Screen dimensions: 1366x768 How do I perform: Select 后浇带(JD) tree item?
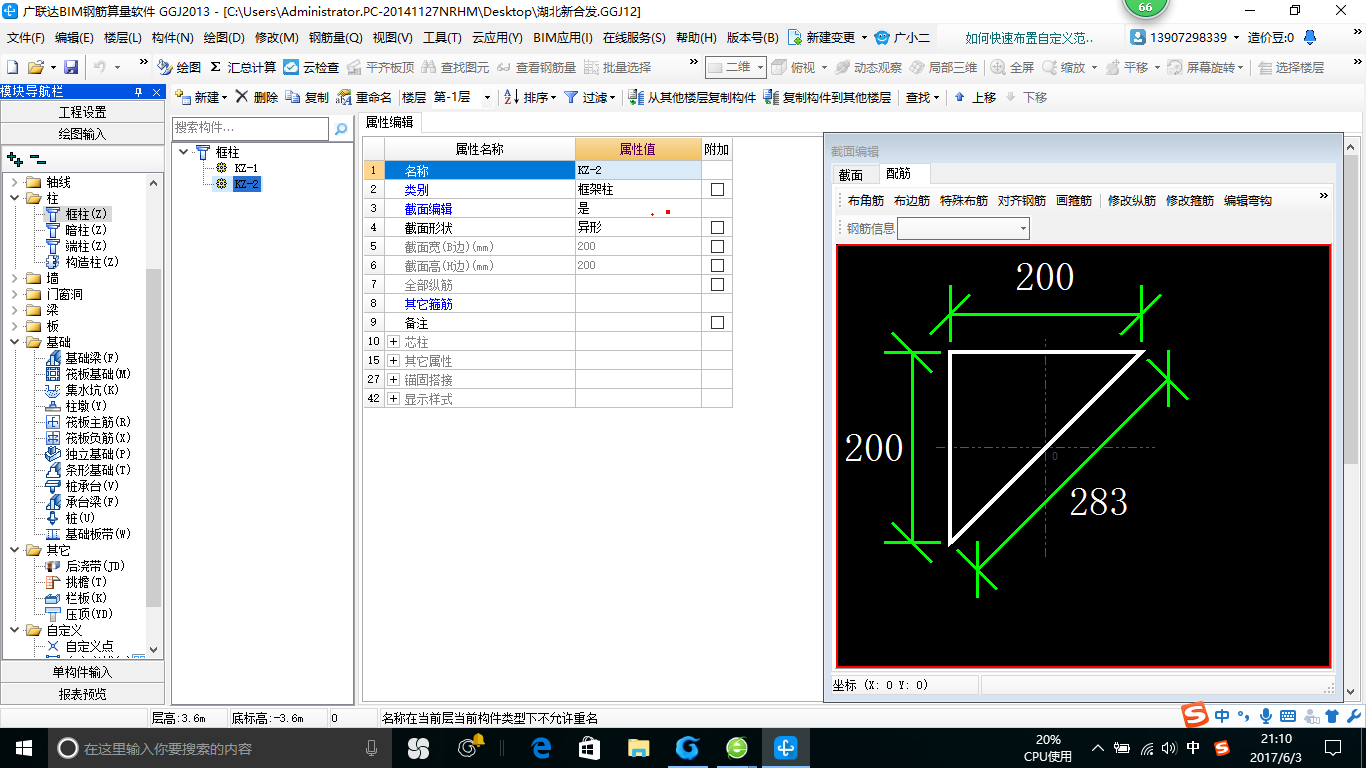[85, 566]
